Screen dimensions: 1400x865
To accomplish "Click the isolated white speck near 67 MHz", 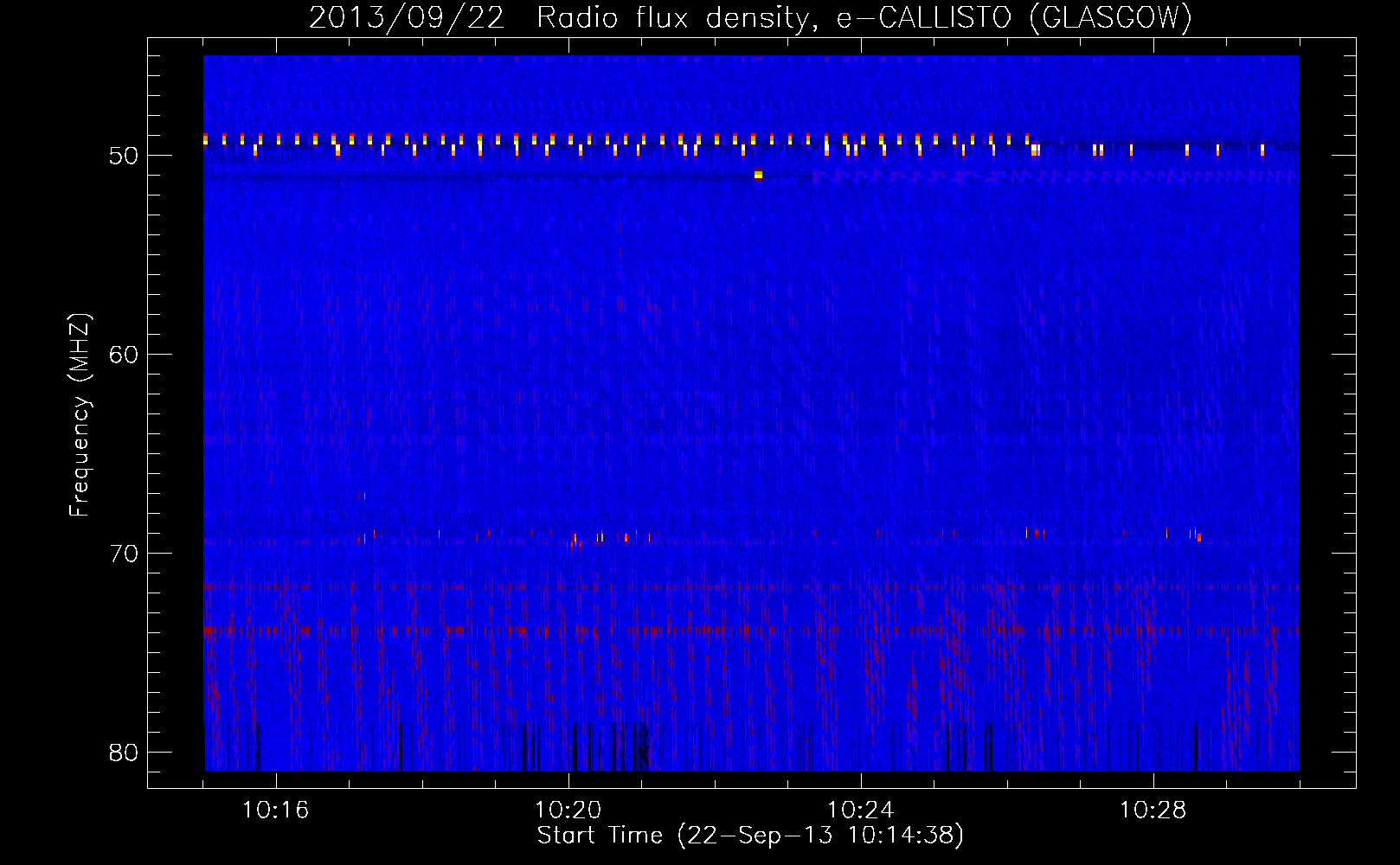I will pyautogui.click(x=364, y=496).
